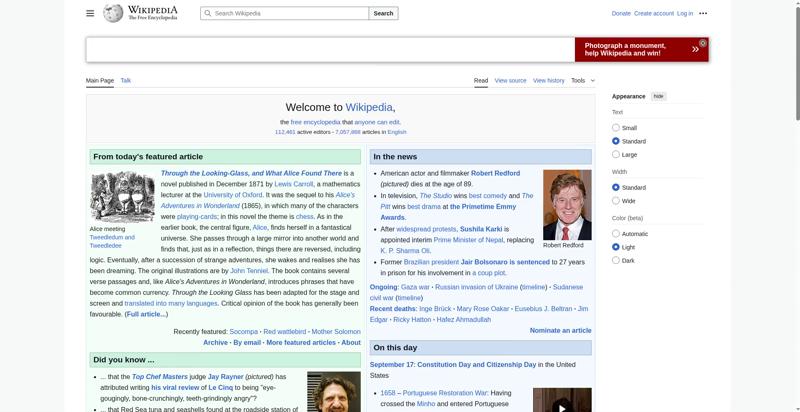Click the By email link
The image size is (800, 412).
(x=247, y=343)
